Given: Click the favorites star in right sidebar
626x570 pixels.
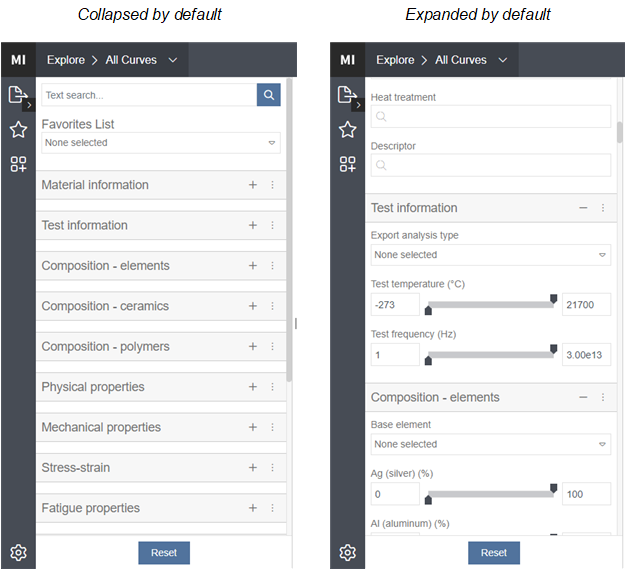Looking at the screenshot, I should [x=347, y=129].
